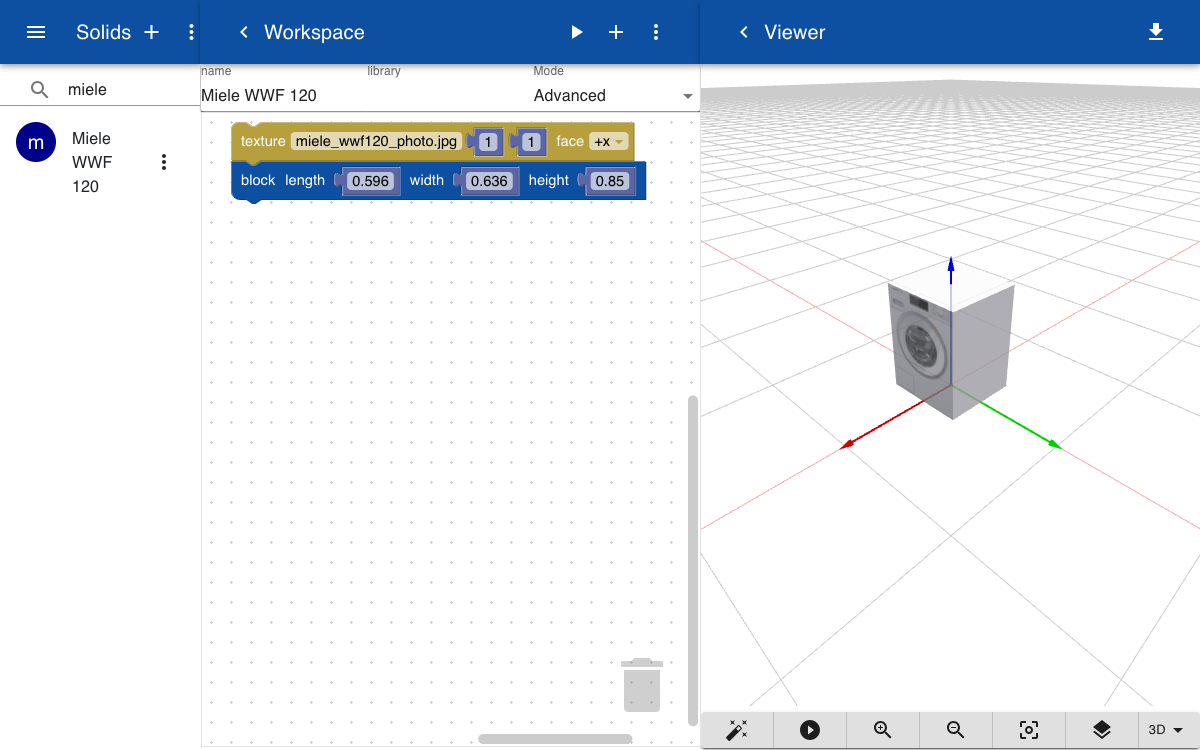This screenshot has width=1200, height=750.
Task: Click the miele search input field
Action: click(x=130, y=89)
